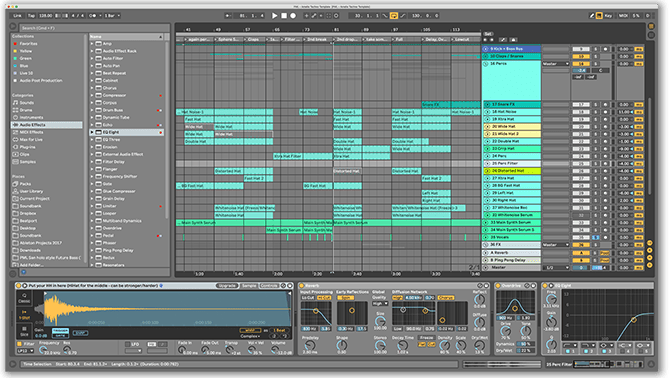Unfold the 10 Claps / Snares track

(x=486, y=56)
